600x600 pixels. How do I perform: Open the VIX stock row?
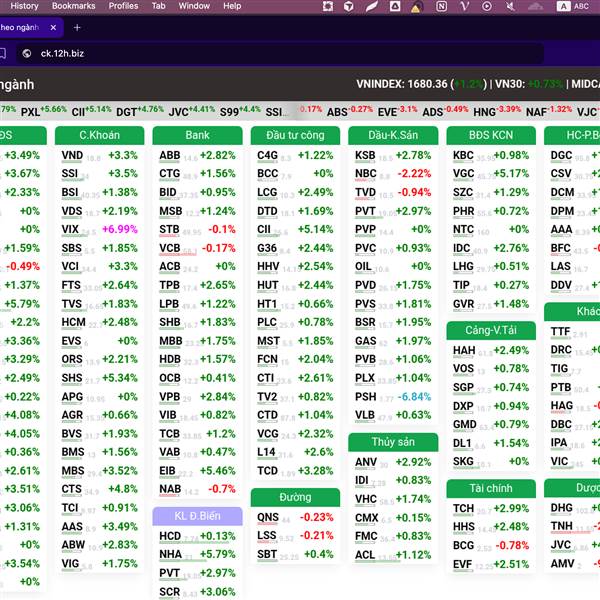(x=99, y=230)
